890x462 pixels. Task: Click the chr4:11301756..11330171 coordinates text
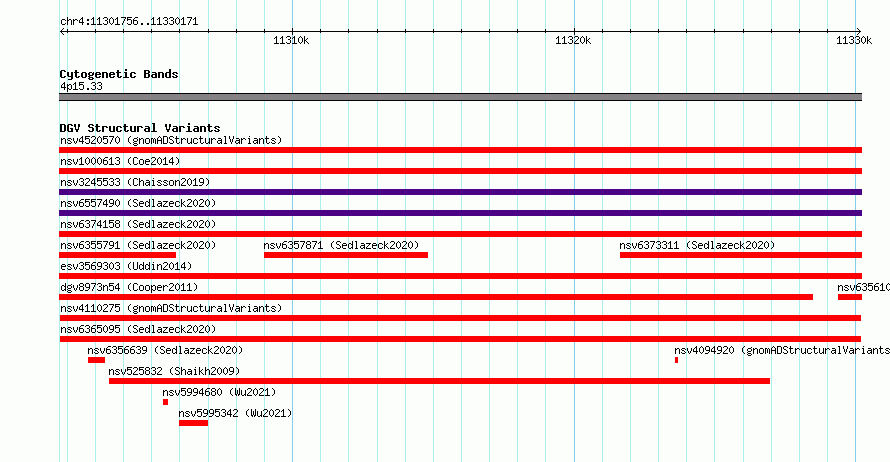[x=129, y=22]
